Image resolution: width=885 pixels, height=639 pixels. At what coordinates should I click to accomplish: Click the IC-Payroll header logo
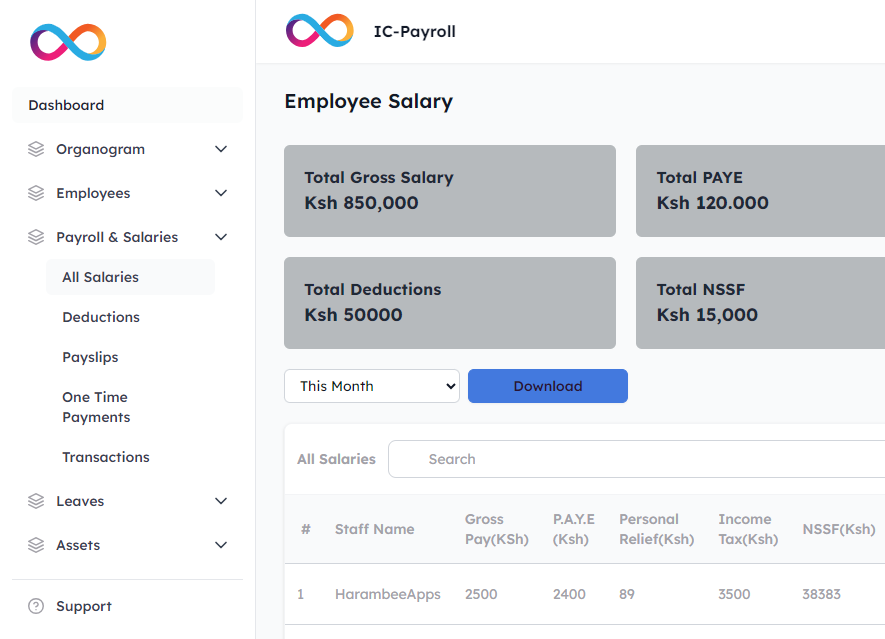click(x=319, y=31)
